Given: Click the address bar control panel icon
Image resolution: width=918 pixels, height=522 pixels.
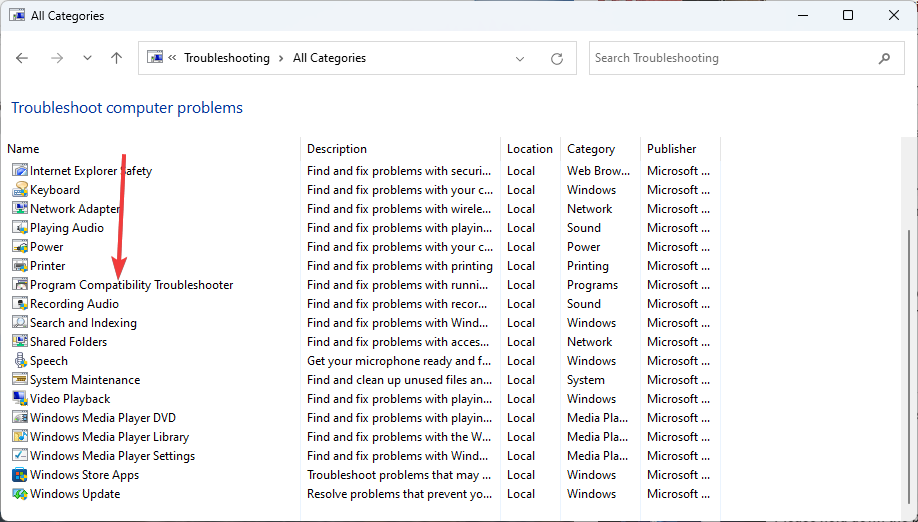Looking at the screenshot, I should coord(155,57).
